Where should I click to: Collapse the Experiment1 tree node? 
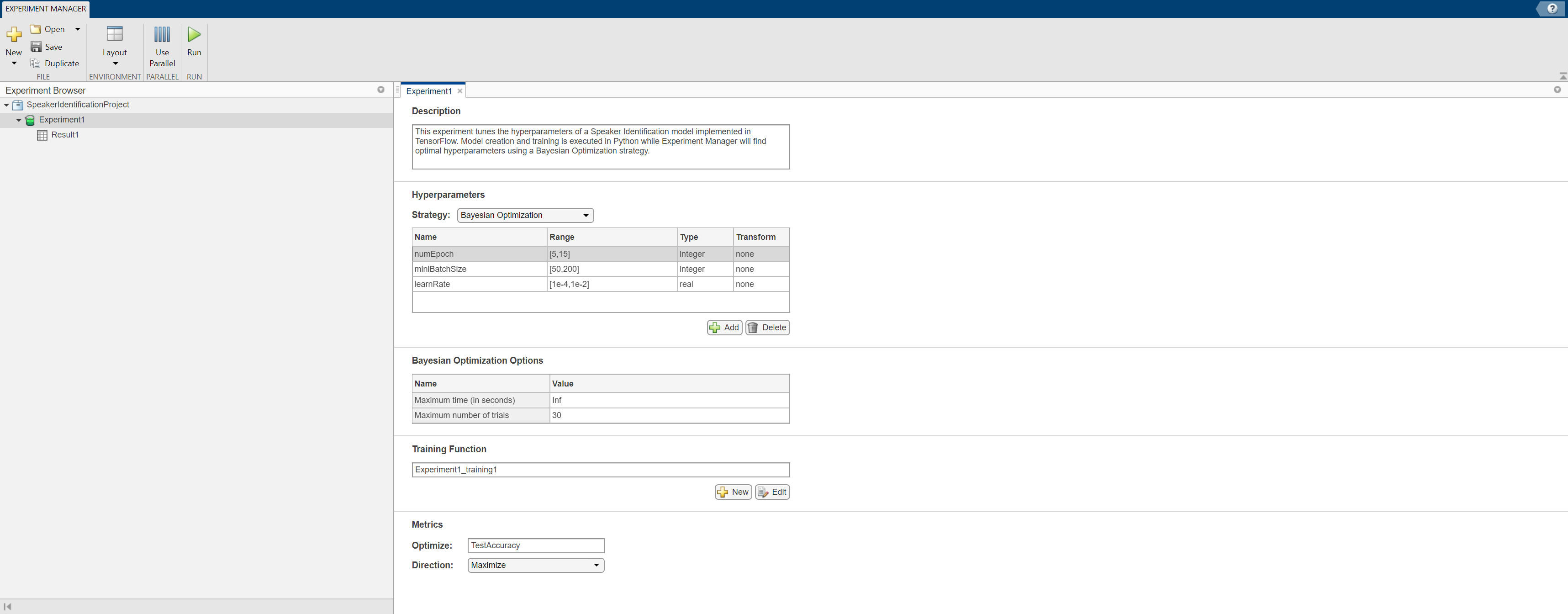tap(19, 120)
